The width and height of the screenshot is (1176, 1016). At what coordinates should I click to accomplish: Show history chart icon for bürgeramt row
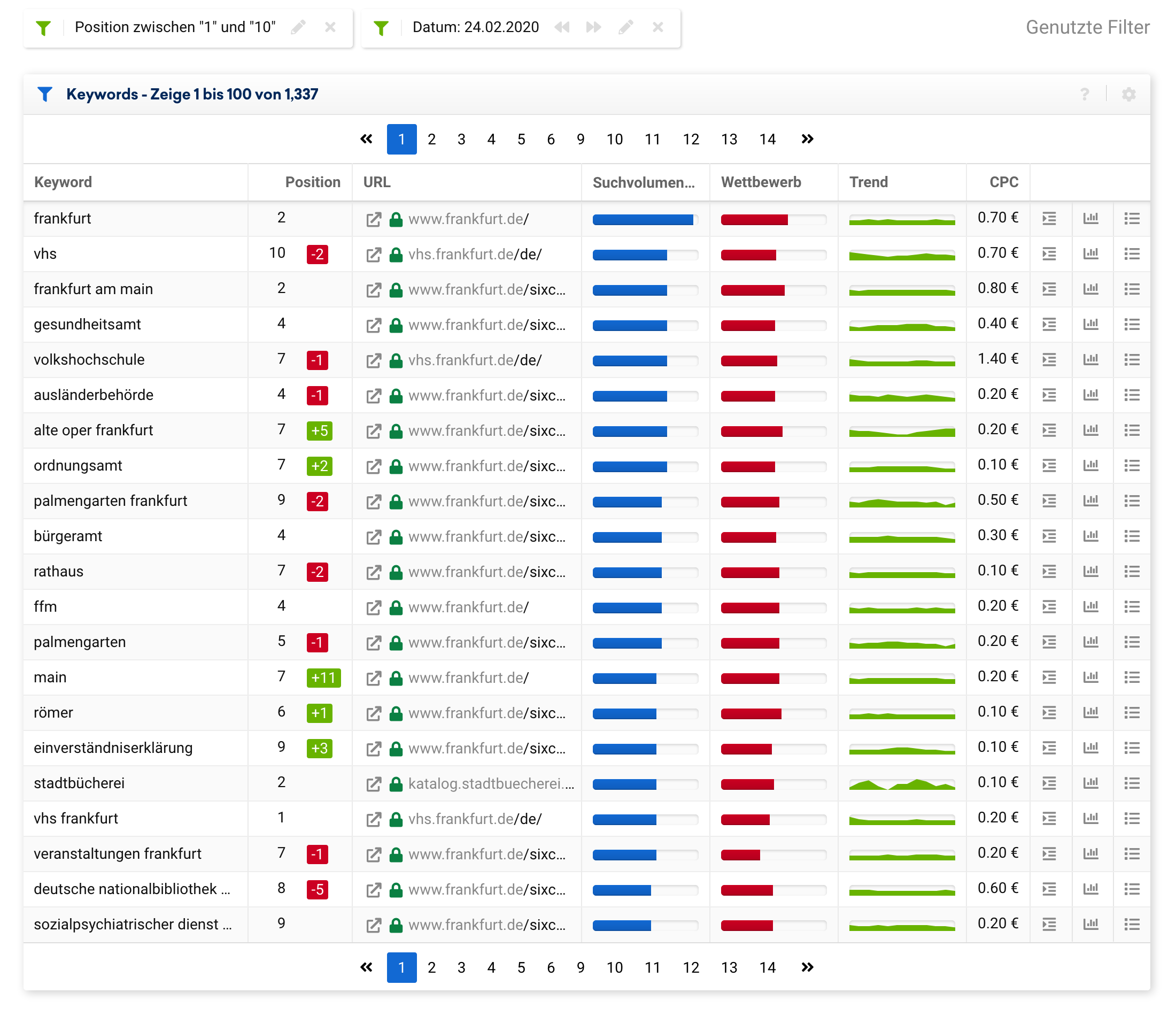(1091, 536)
